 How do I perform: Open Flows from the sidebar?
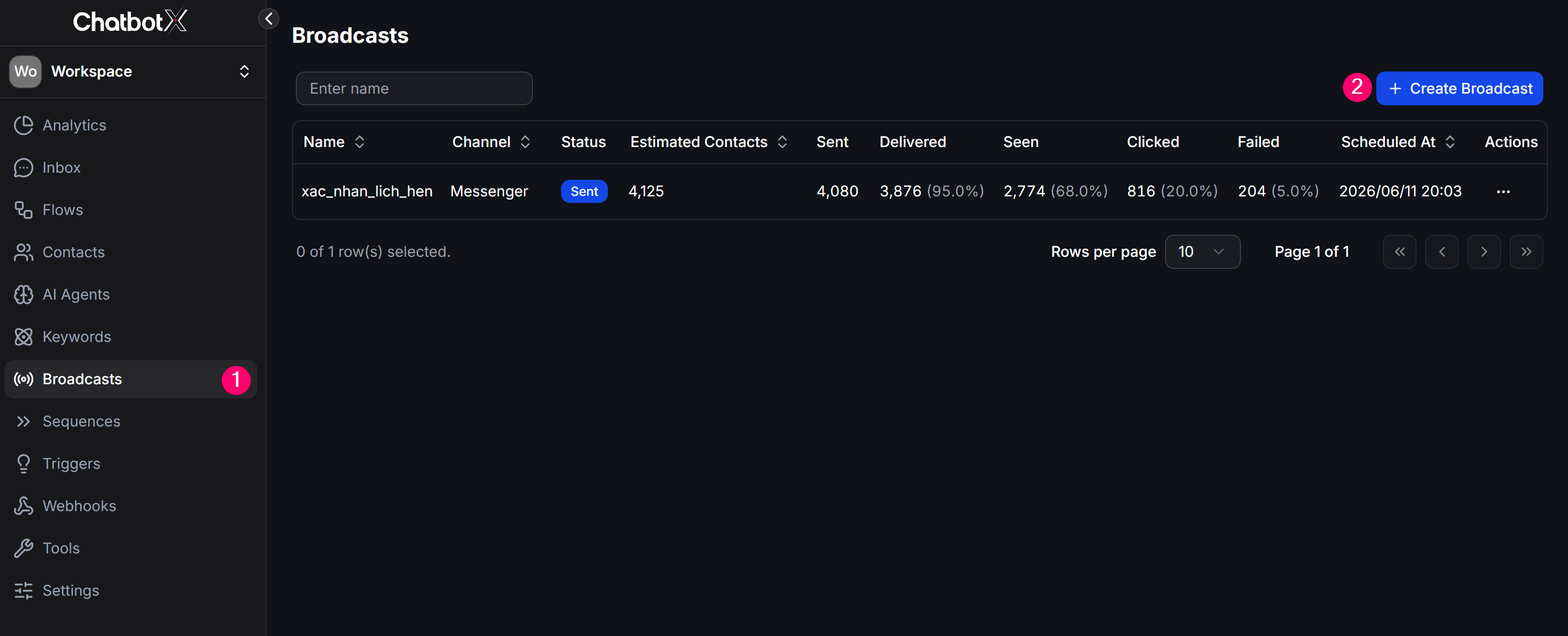tap(131, 209)
